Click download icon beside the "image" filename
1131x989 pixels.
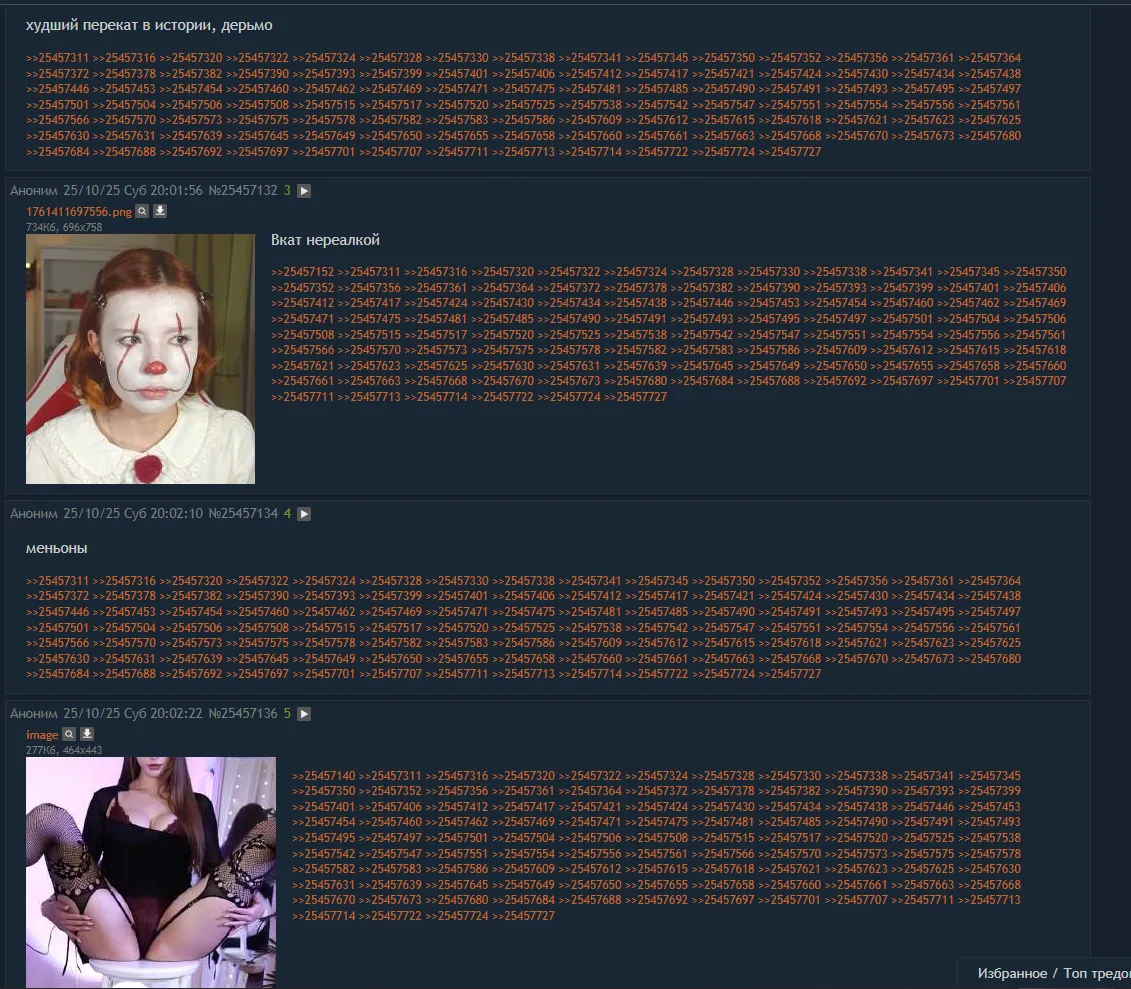tap(87, 734)
